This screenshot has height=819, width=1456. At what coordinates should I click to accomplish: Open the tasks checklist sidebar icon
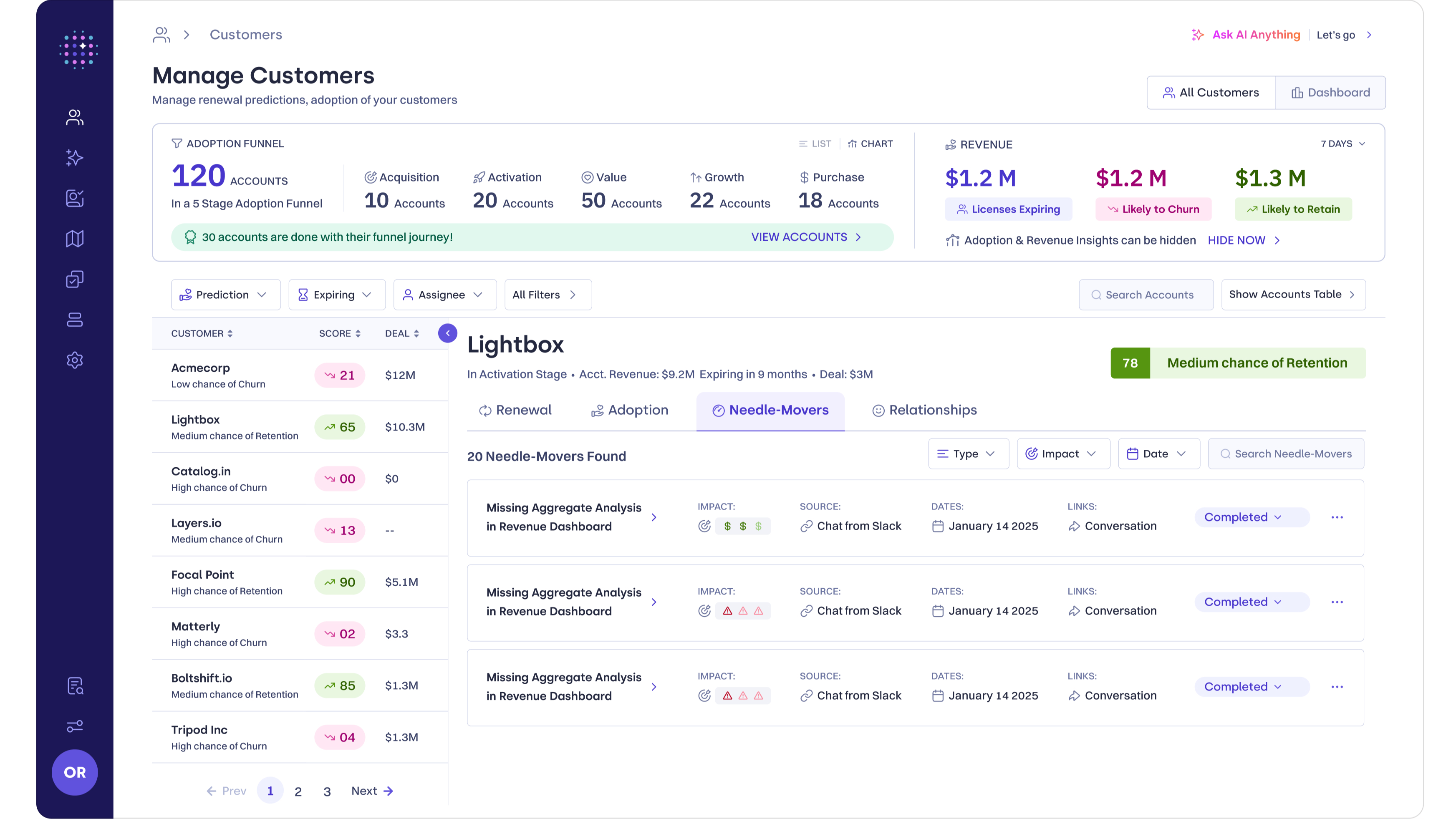pyautogui.click(x=75, y=279)
